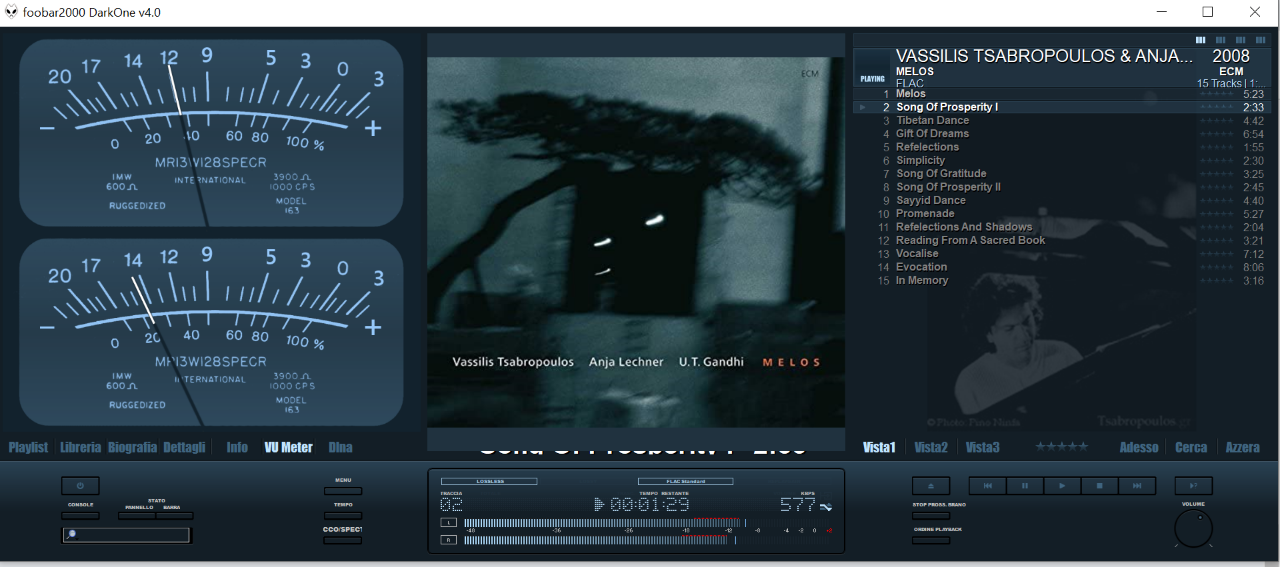Image resolution: width=1280 pixels, height=567 pixels.
Task: Click the R channel indicator
Action: point(449,540)
